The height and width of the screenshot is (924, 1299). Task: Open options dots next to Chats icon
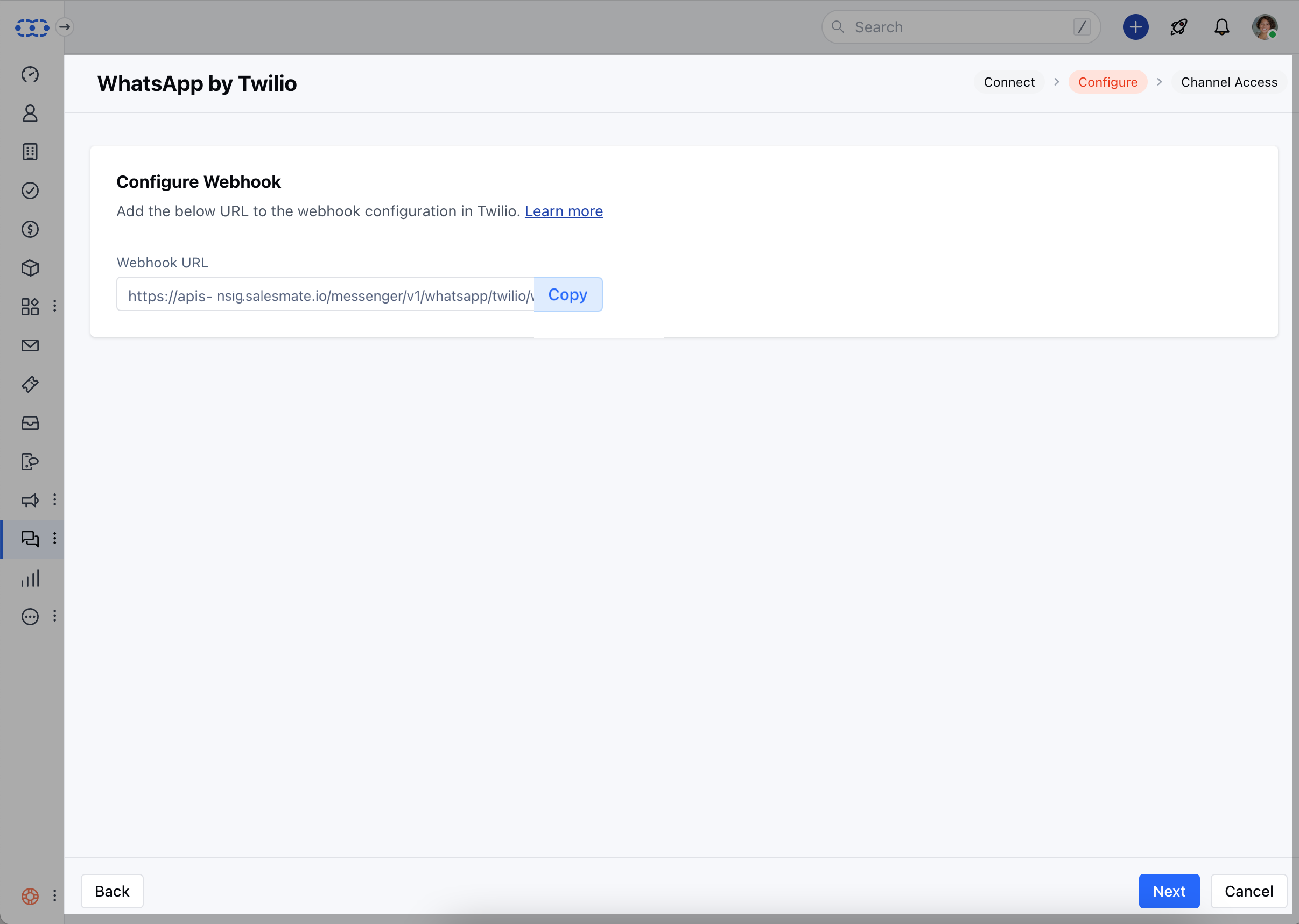pos(54,538)
